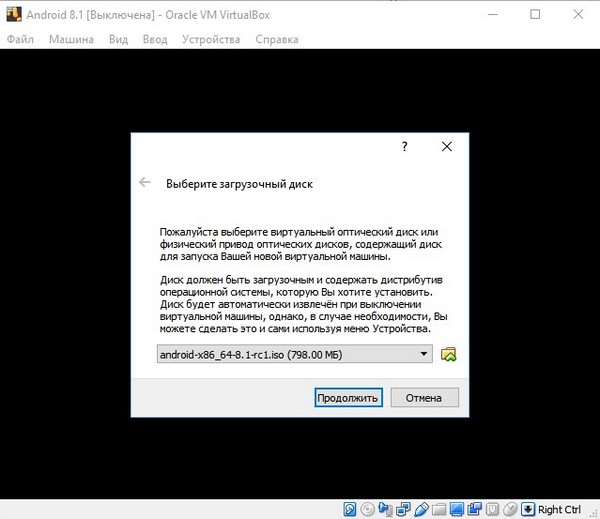
Task: Click the display status icon
Action: click(x=457, y=509)
